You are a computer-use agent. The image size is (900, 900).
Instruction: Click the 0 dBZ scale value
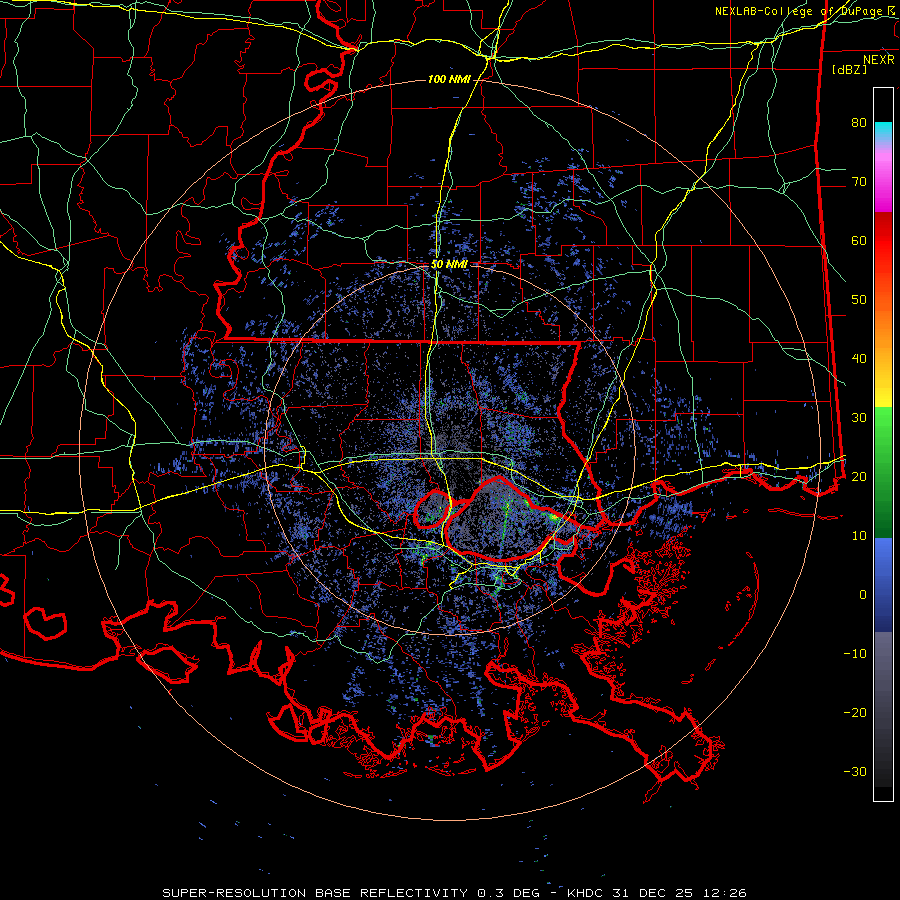pyautogui.click(x=863, y=595)
